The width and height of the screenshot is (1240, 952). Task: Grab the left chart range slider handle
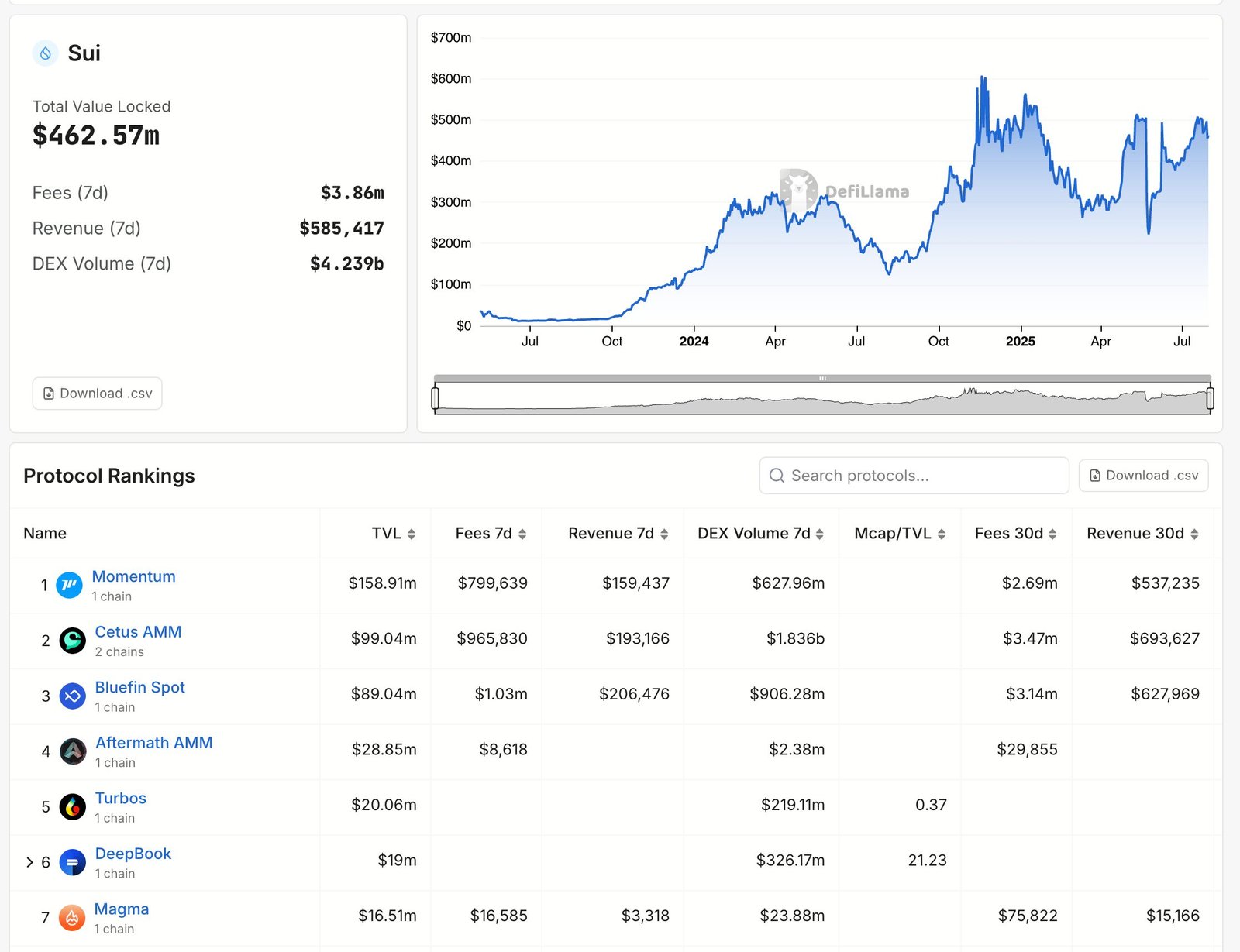[x=436, y=398]
